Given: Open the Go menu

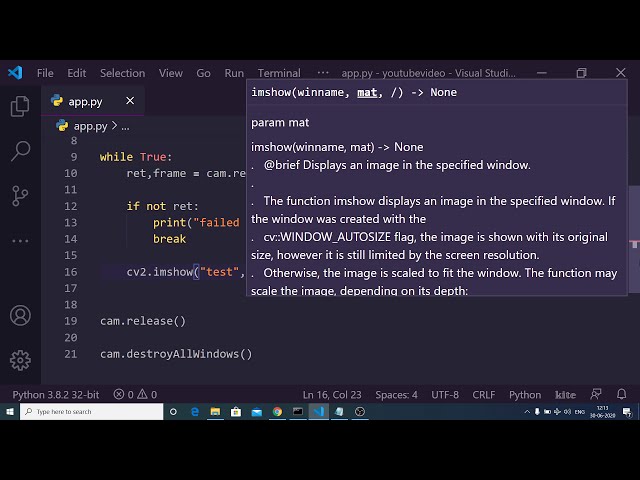Looking at the screenshot, I should pos(203,73).
